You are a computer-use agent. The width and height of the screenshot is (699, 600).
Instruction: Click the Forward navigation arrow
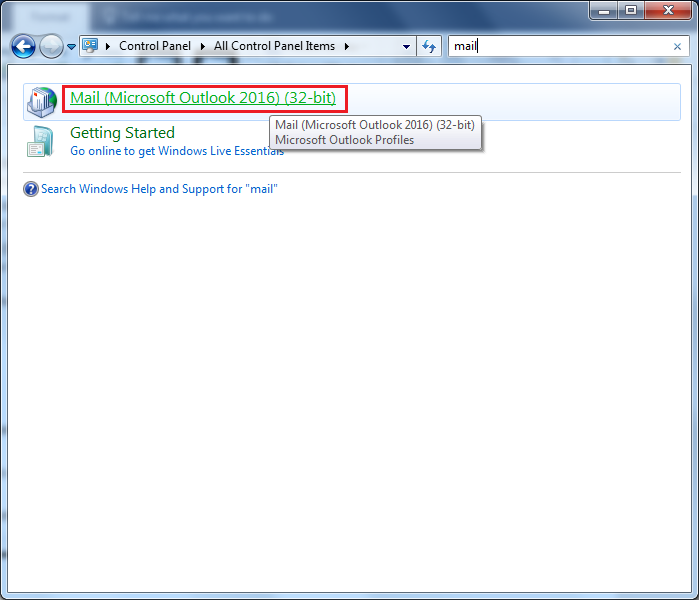51,46
